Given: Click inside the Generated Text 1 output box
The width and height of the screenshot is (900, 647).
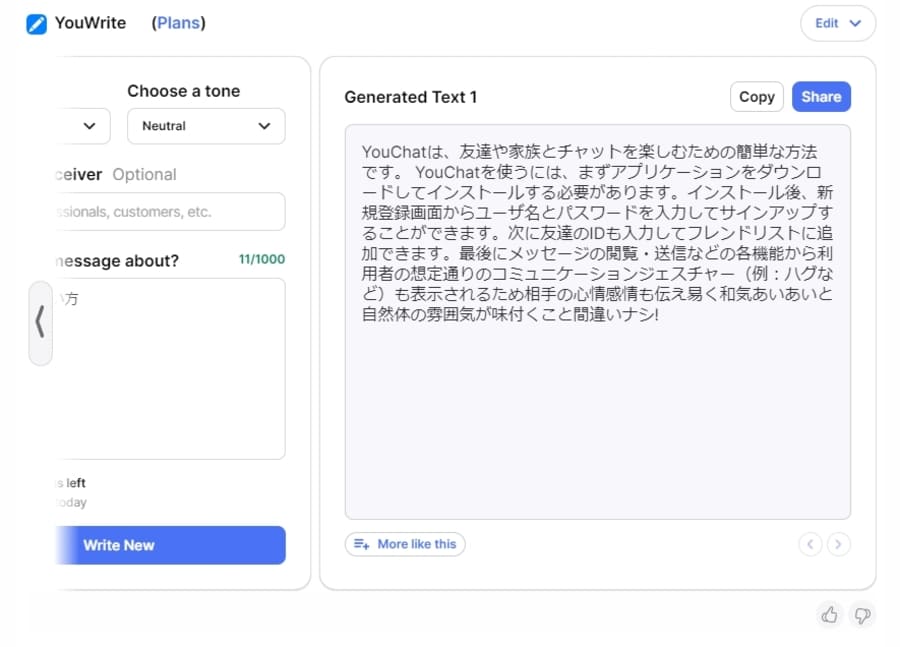Looking at the screenshot, I should click(x=598, y=322).
